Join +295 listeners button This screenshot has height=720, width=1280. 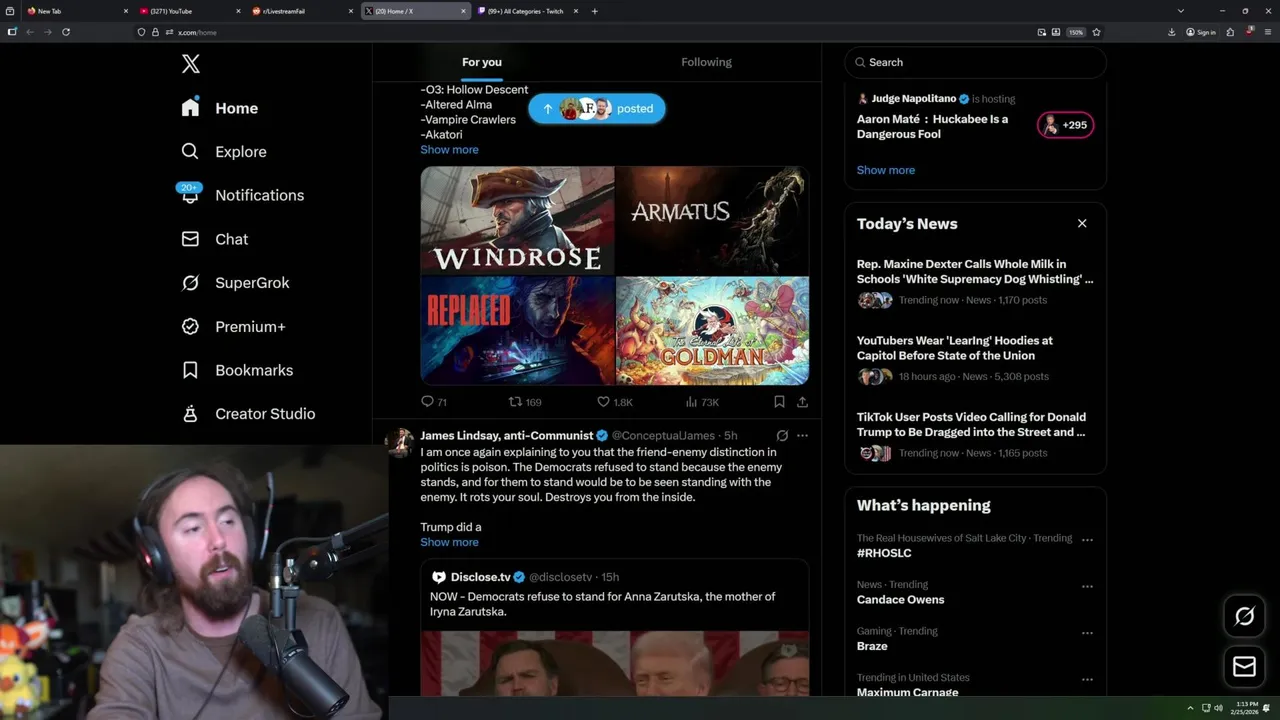[1066, 125]
